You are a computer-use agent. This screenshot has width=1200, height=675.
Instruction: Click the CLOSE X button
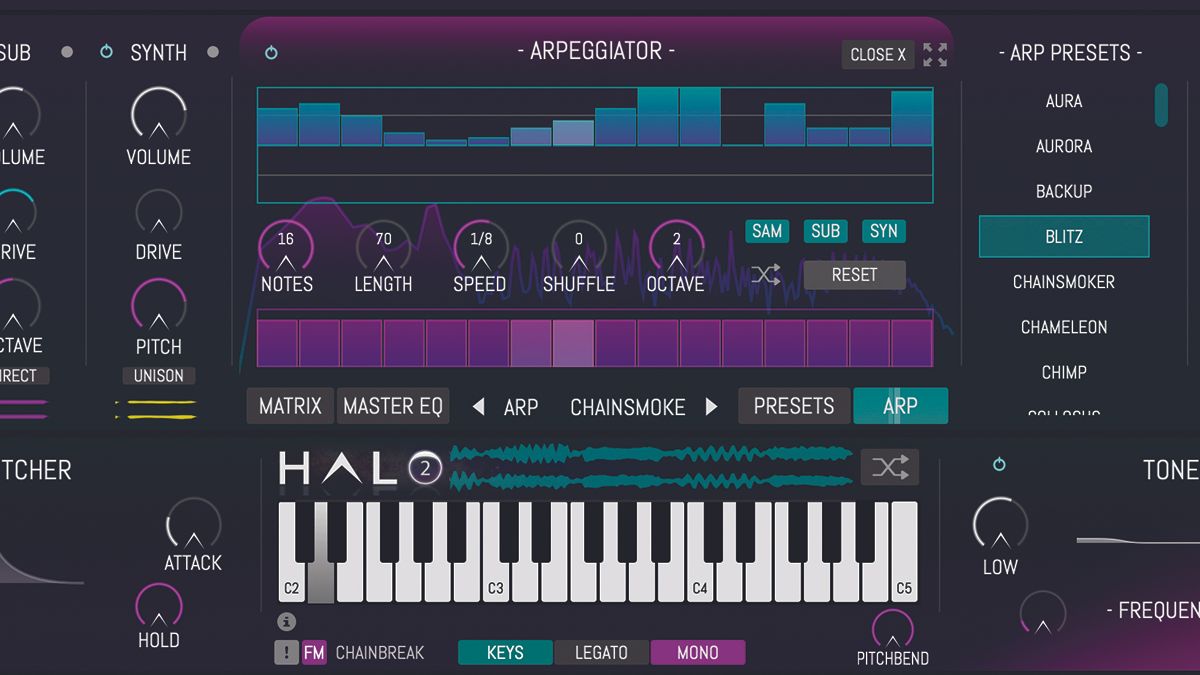pos(878,55)
